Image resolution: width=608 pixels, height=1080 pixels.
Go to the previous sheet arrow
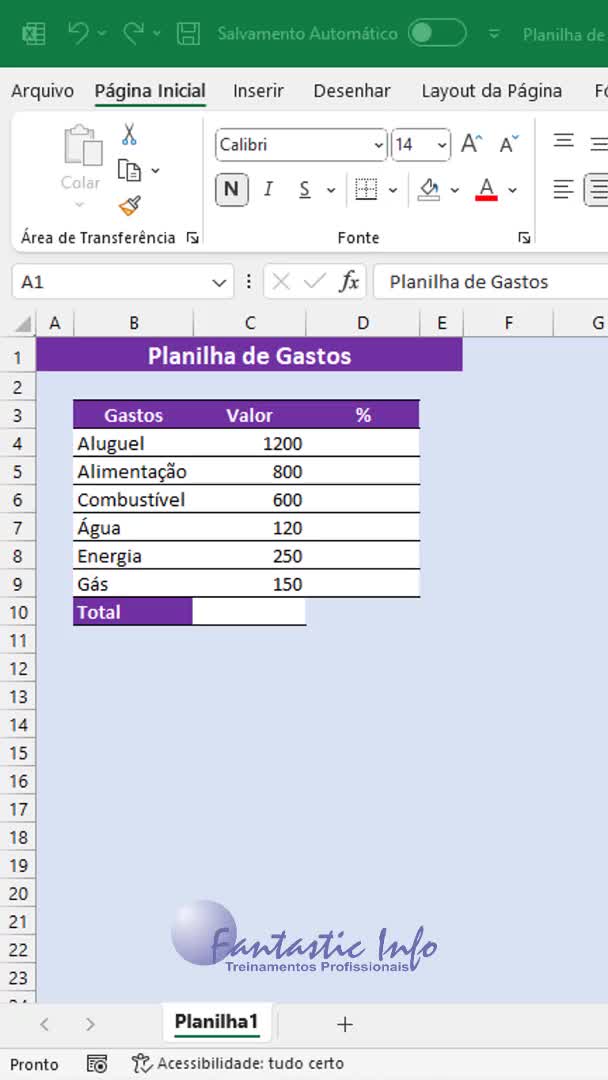45,1025
